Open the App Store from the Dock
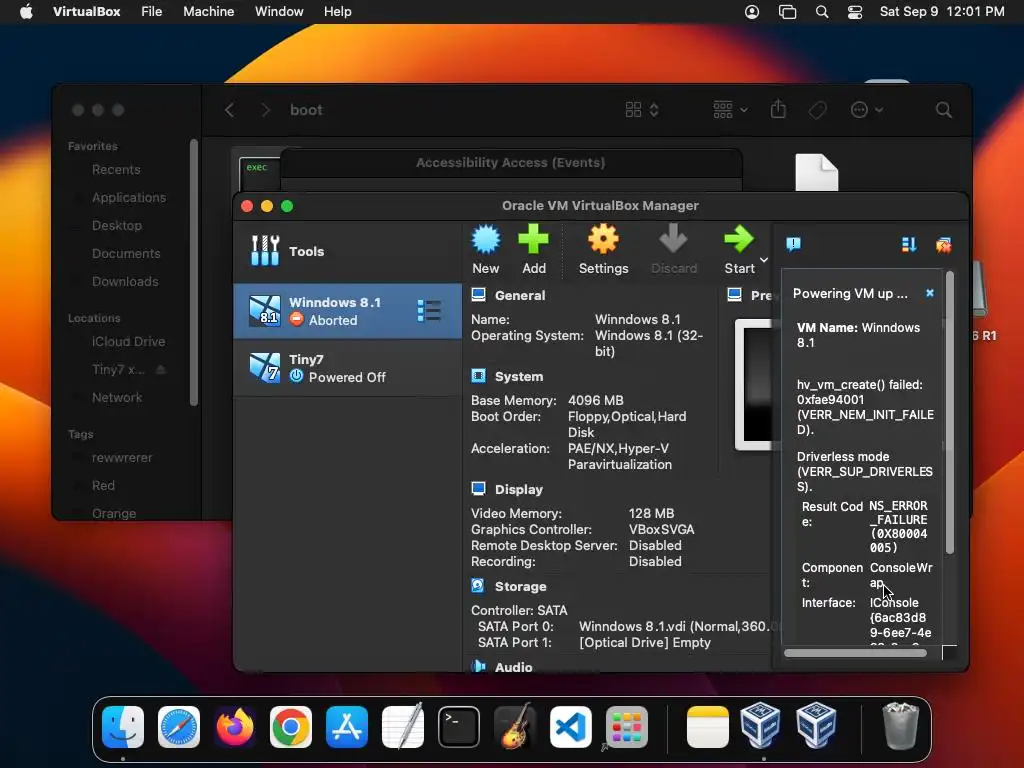This screenshot has width=1024, height=768. pyautogui.click(x=347, y=726)
